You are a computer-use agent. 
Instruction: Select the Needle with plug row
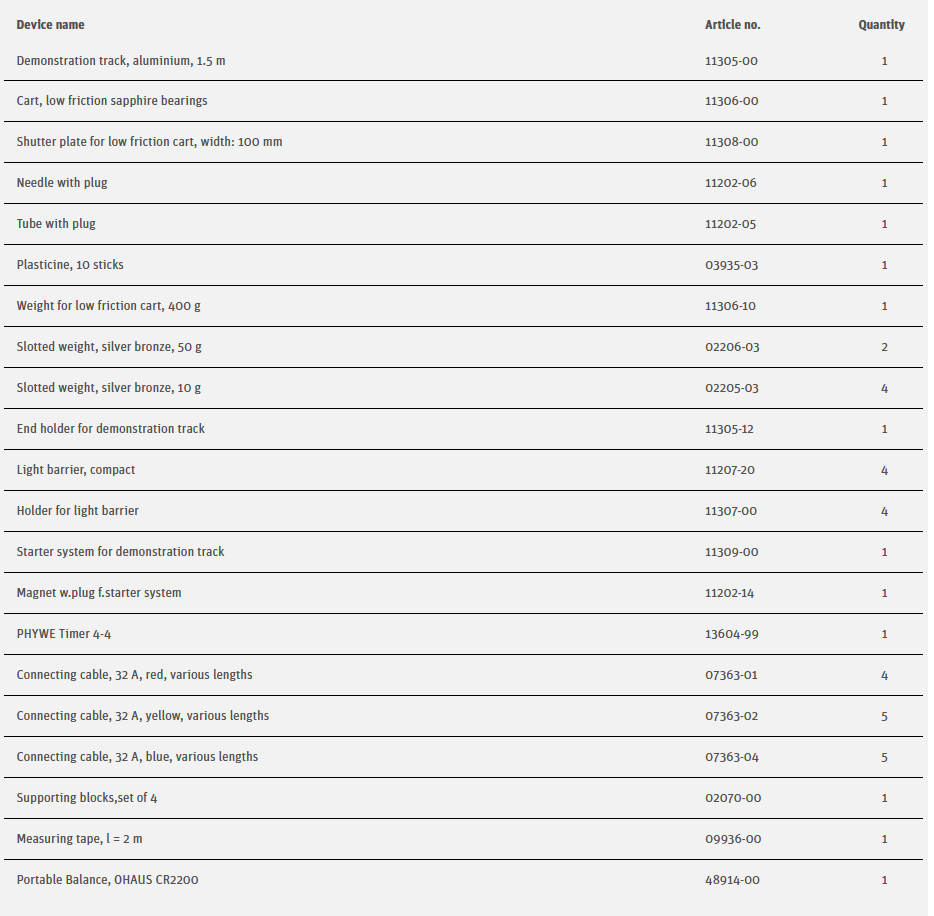[x=62, y=183]
